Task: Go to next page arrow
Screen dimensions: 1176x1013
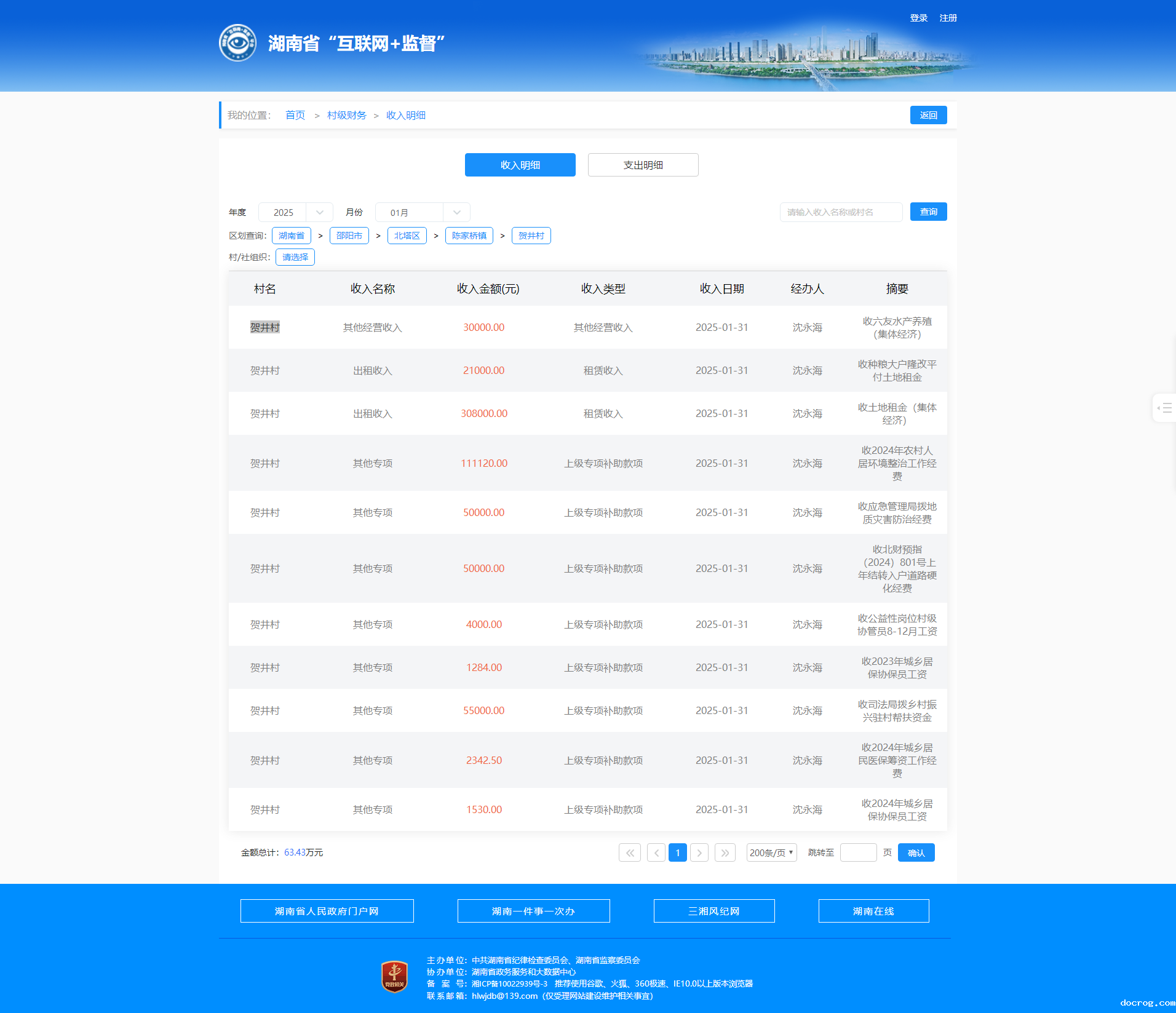Action: (x=699, y=852)
